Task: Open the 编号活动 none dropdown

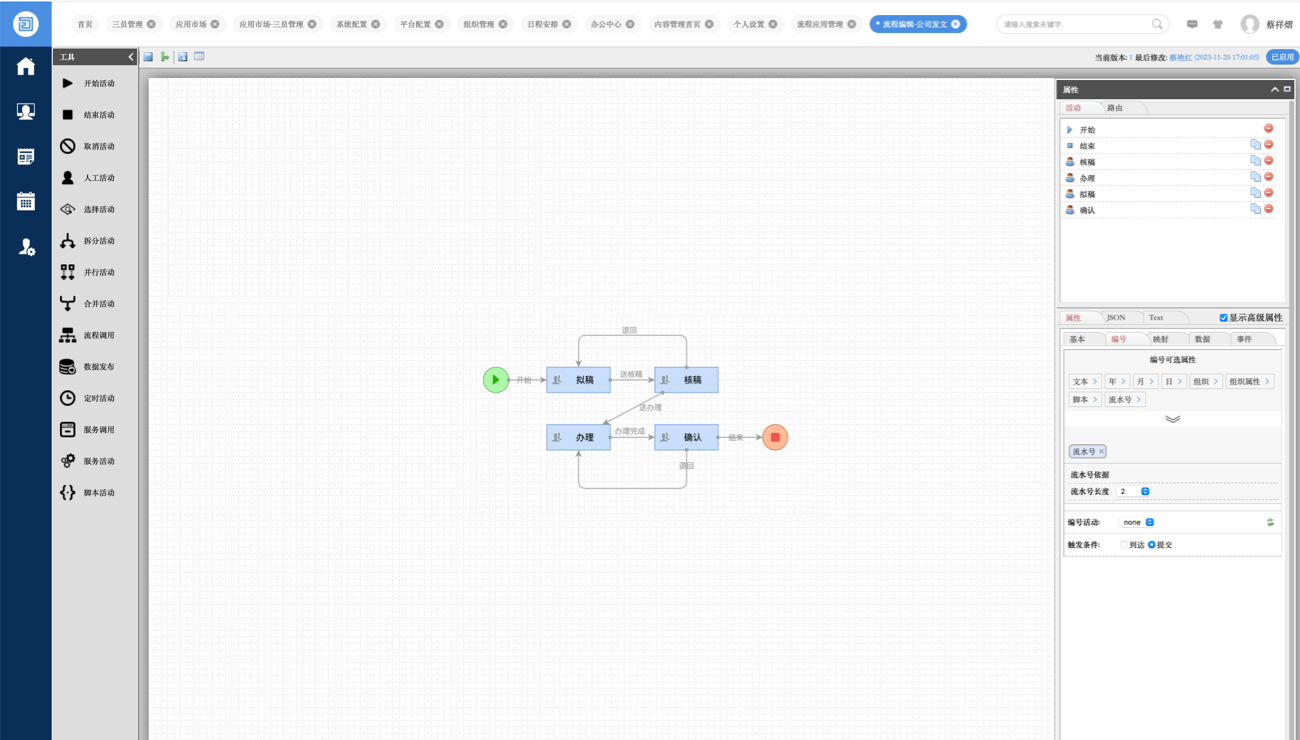Action: point(1137,522)
